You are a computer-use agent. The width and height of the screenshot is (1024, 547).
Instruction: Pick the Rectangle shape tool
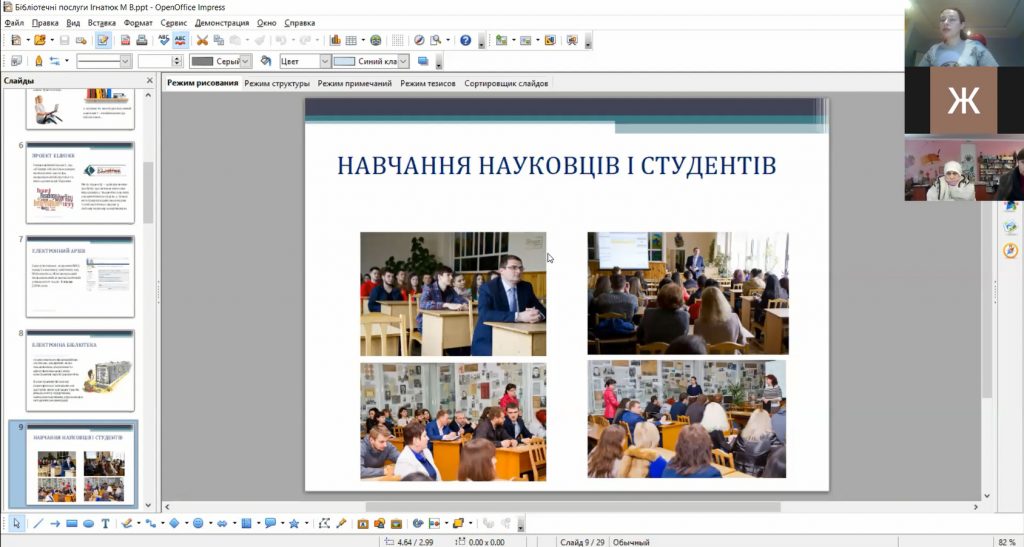pos(72,523)
